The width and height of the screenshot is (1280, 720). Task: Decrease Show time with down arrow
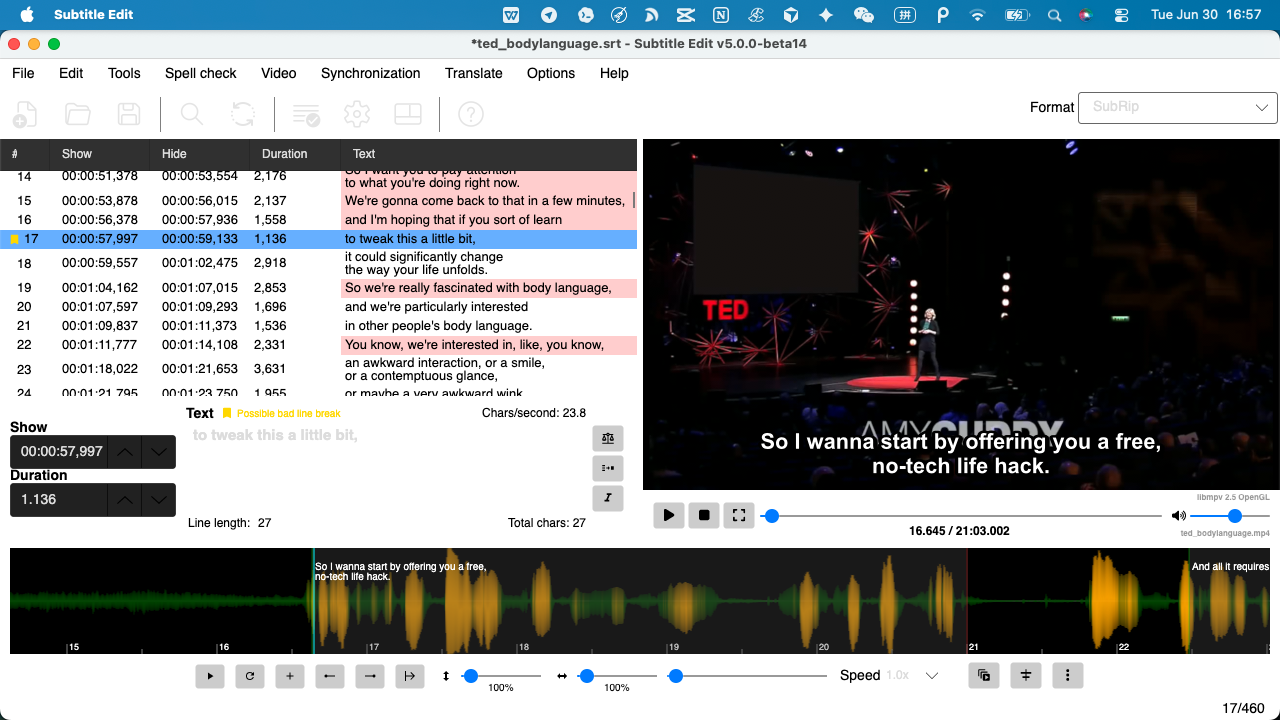159,452
